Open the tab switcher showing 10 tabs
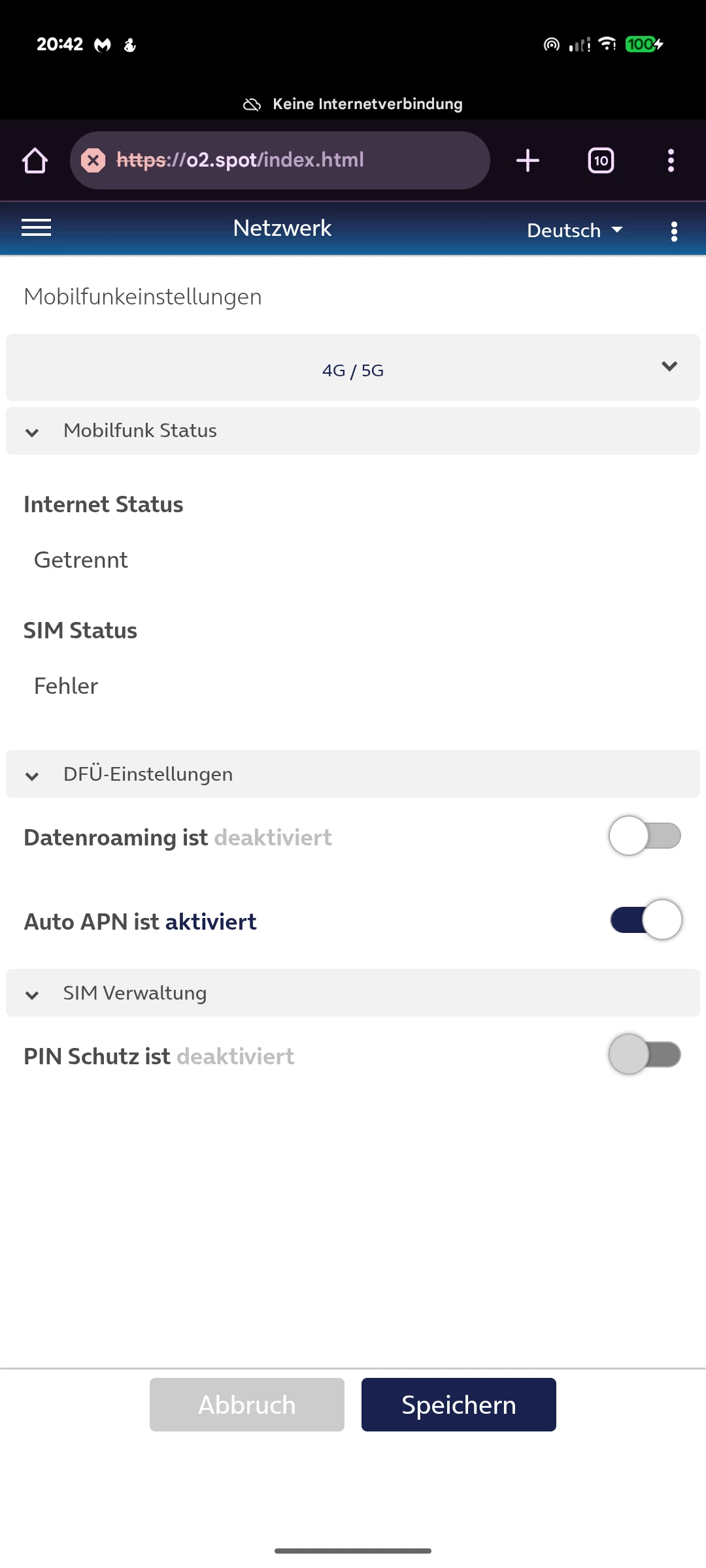This screenshot has width=706, height=1568. [x=601, y=161]
